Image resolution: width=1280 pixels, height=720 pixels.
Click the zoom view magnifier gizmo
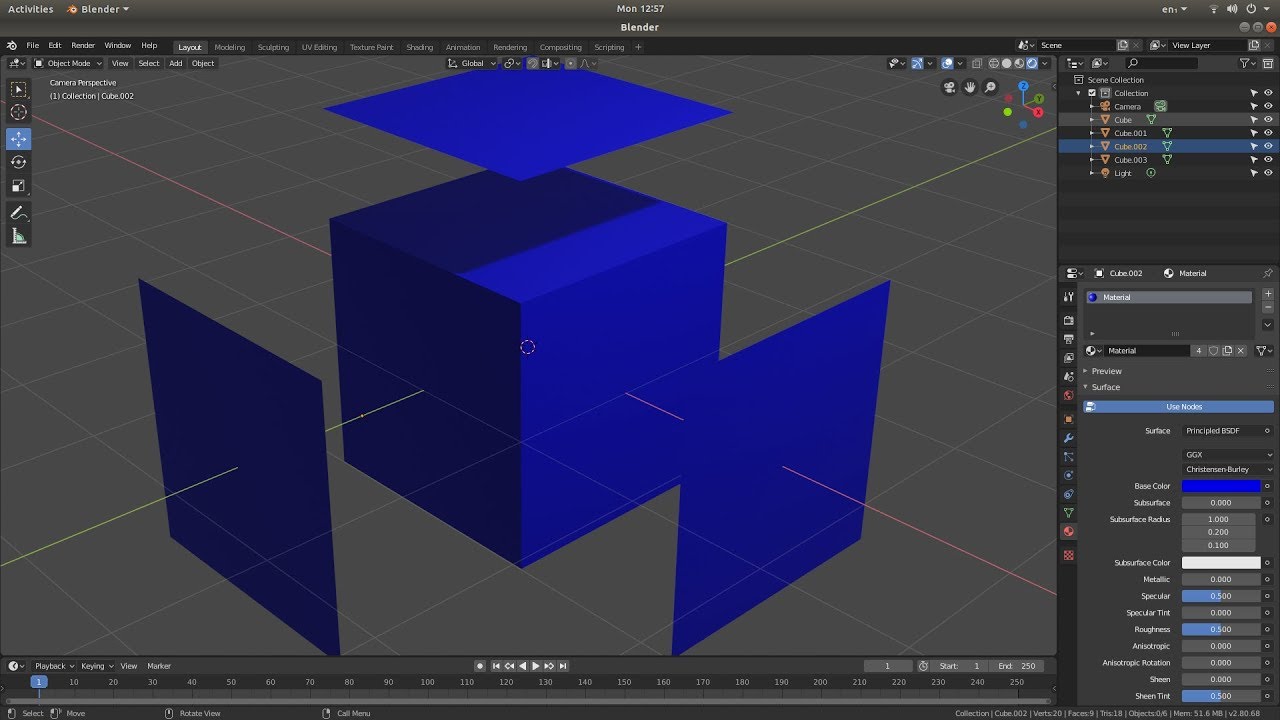click(990, 87)
